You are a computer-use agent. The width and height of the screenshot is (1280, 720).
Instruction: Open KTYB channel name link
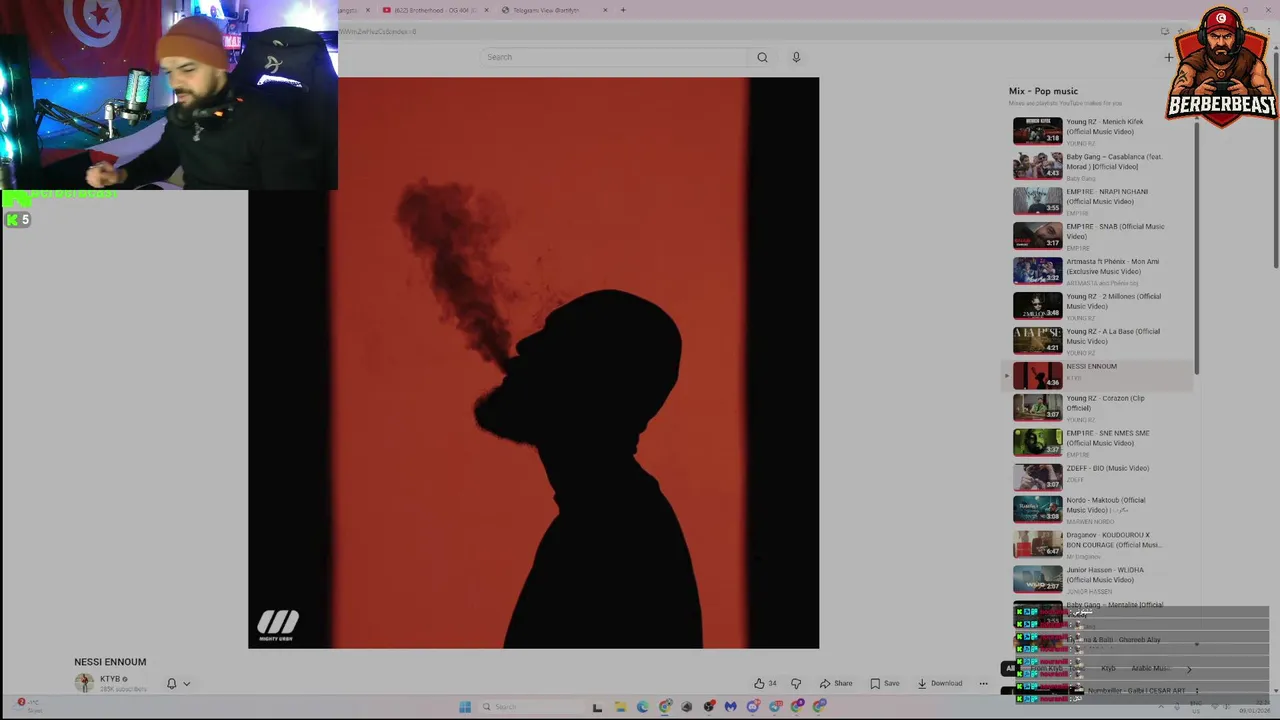click(x=110, y=679)
